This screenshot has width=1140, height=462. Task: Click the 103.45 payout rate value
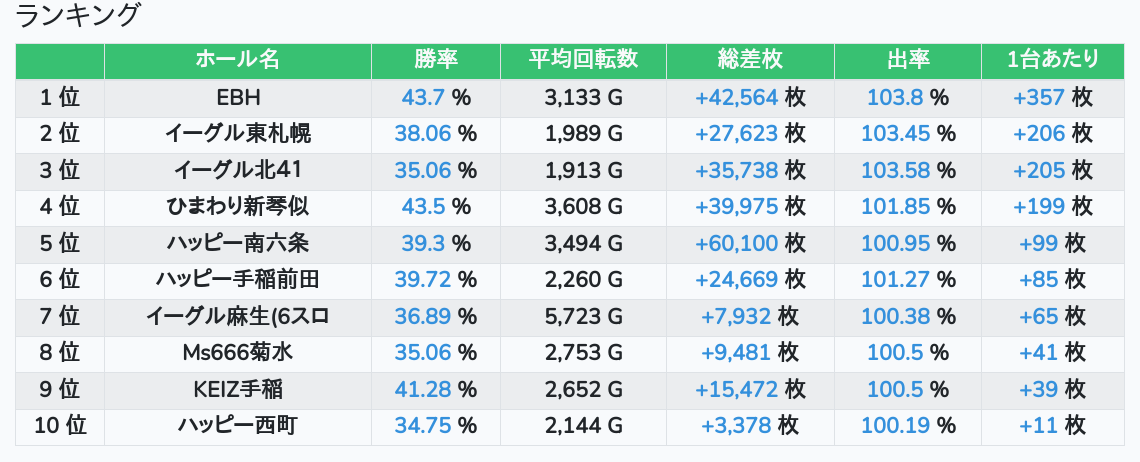point(895,134)
